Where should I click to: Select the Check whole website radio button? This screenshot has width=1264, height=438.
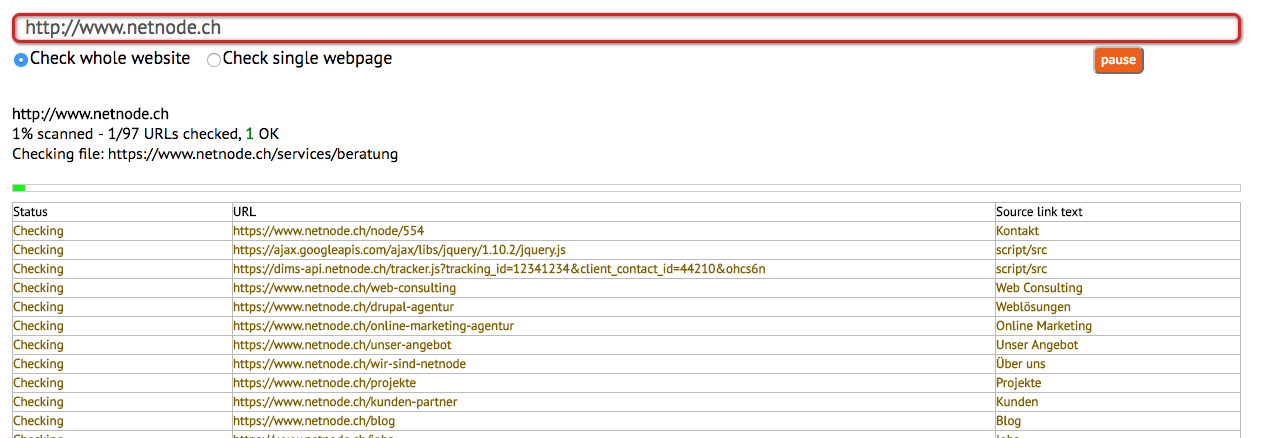click(20, 60)
